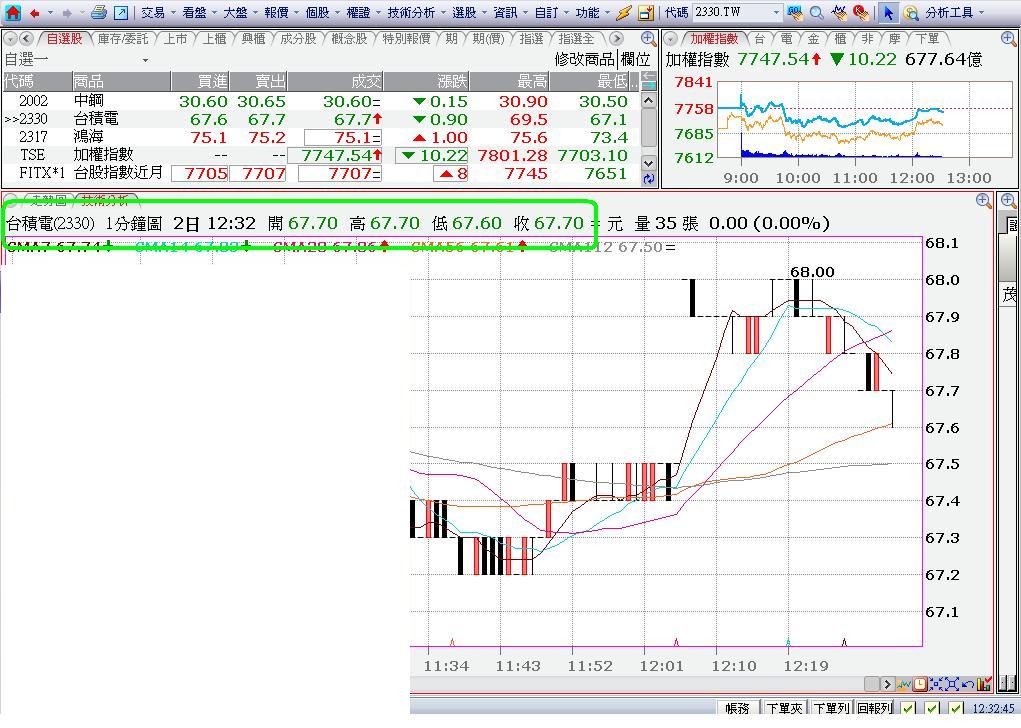Toggle the third green checkmark in status bar

point(956,708)
